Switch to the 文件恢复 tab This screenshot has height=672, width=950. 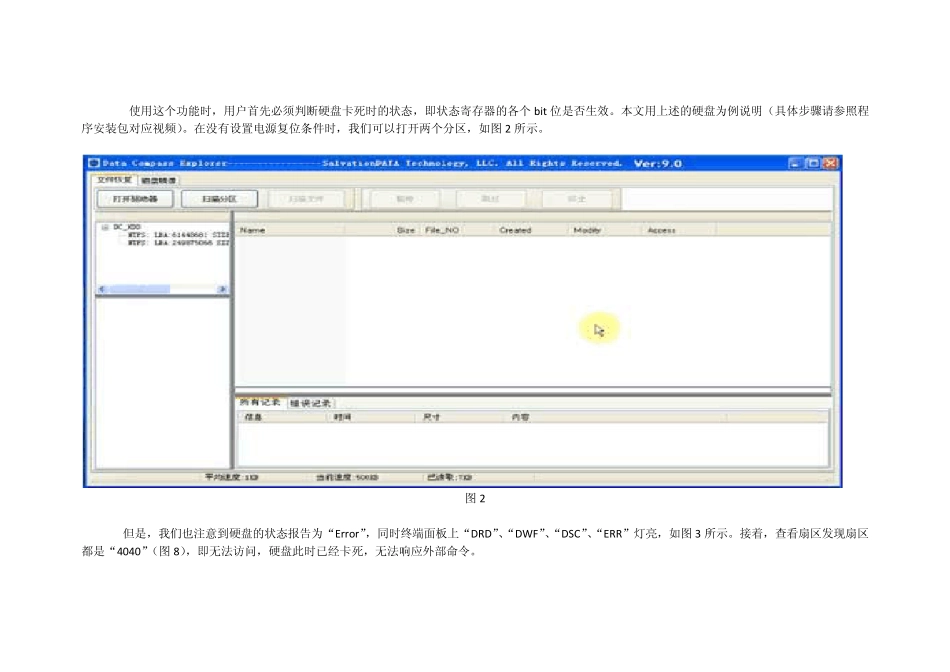pyautogui.click(x=115, y=180)
